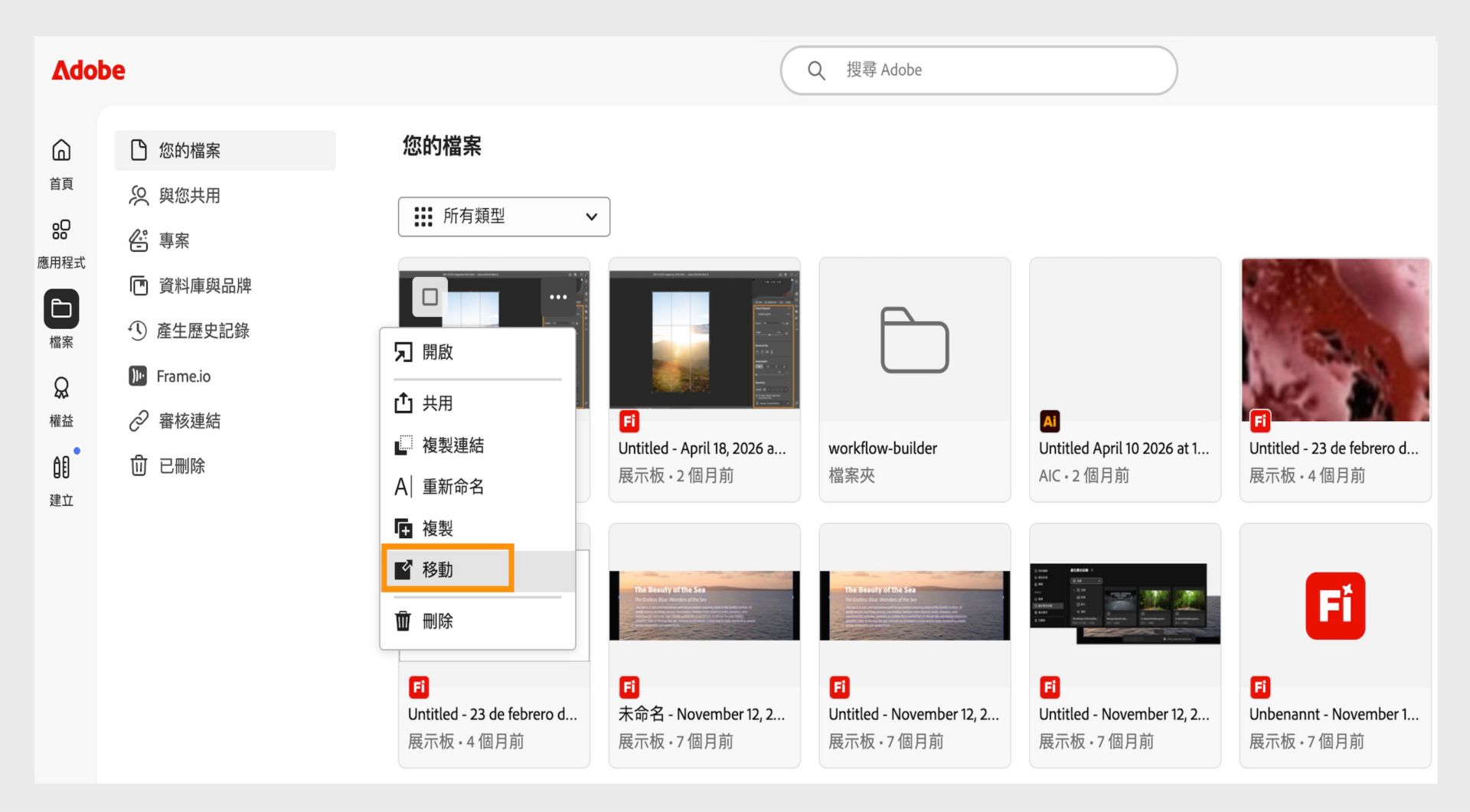
Task: Select the 檔案 files icon in left rail
Action: click(x=61, y=308)
